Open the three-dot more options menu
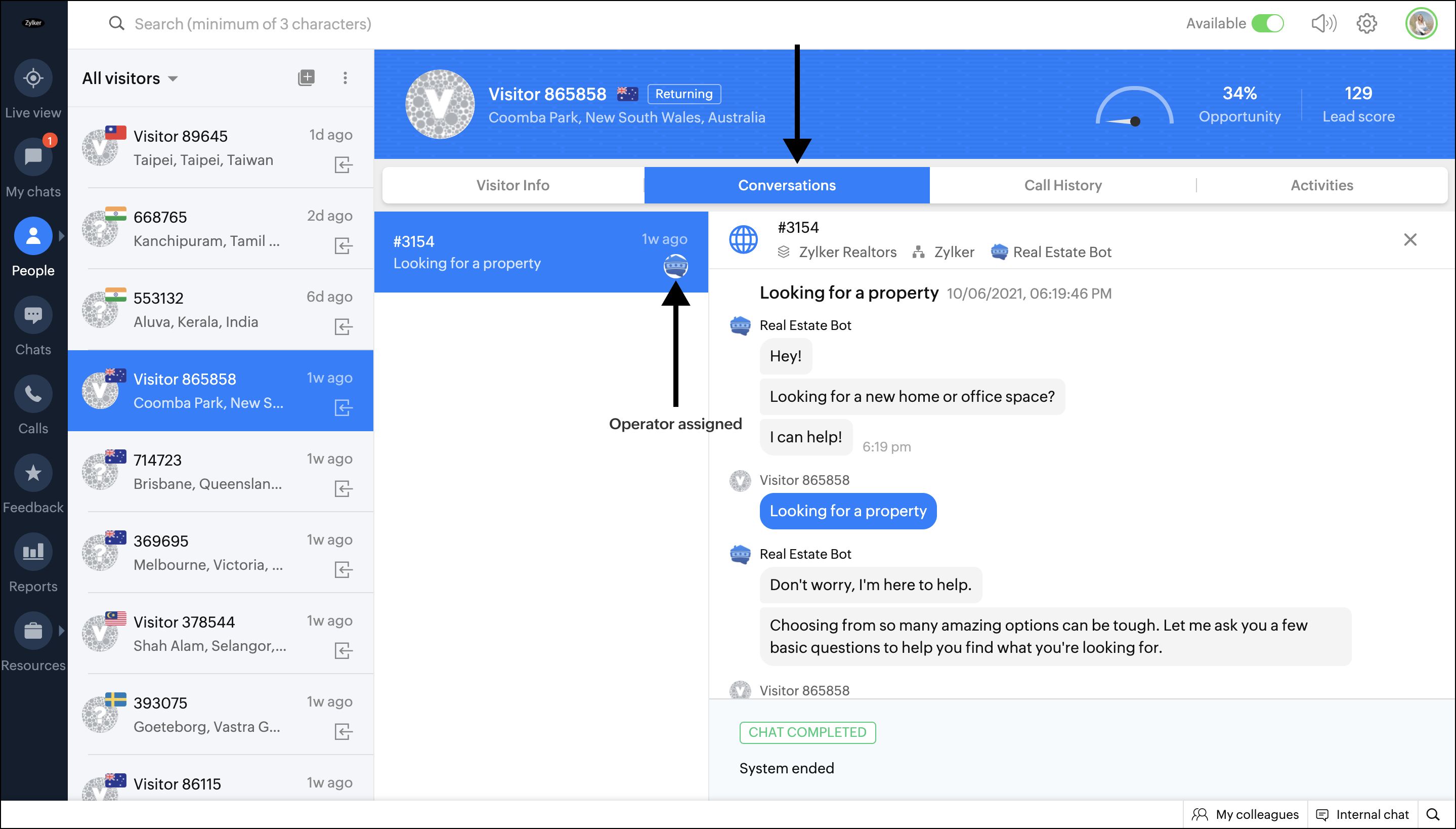This screenshot has height=829, width=1456. coord(345,77)
